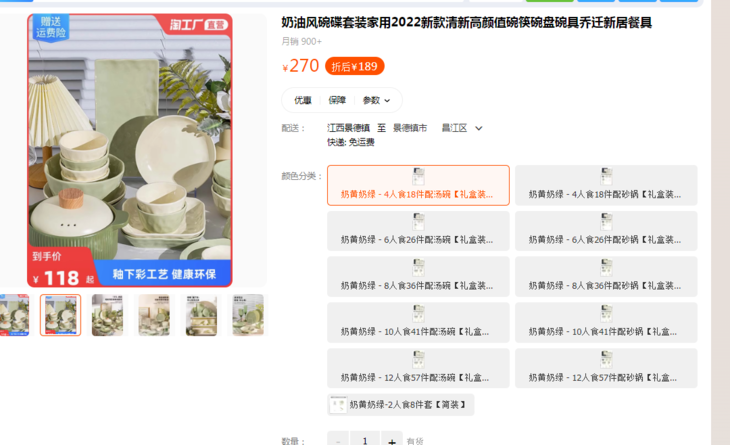Click the 快递: 免运费 shipping text

coord(351,142)
